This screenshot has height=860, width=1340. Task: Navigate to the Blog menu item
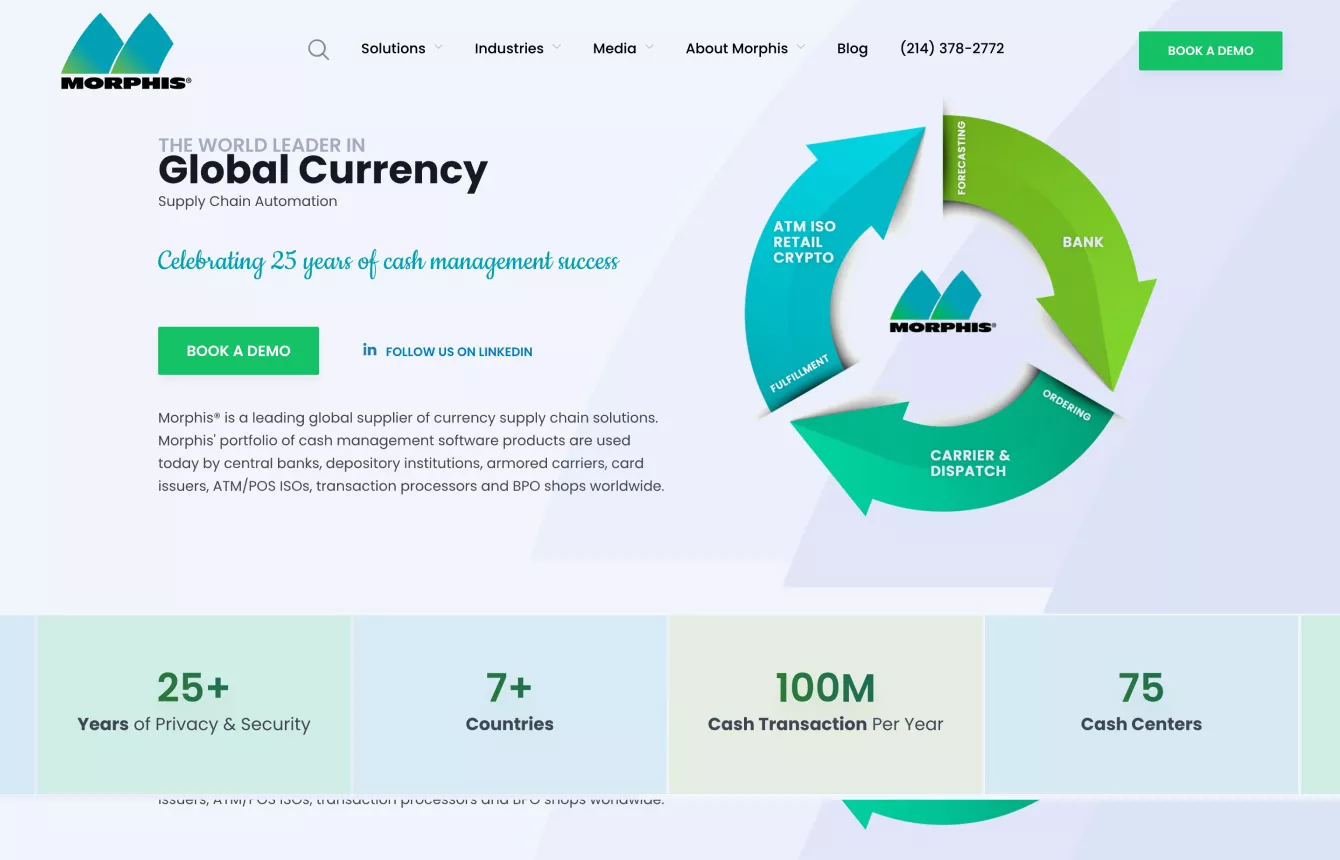(852, 48)
